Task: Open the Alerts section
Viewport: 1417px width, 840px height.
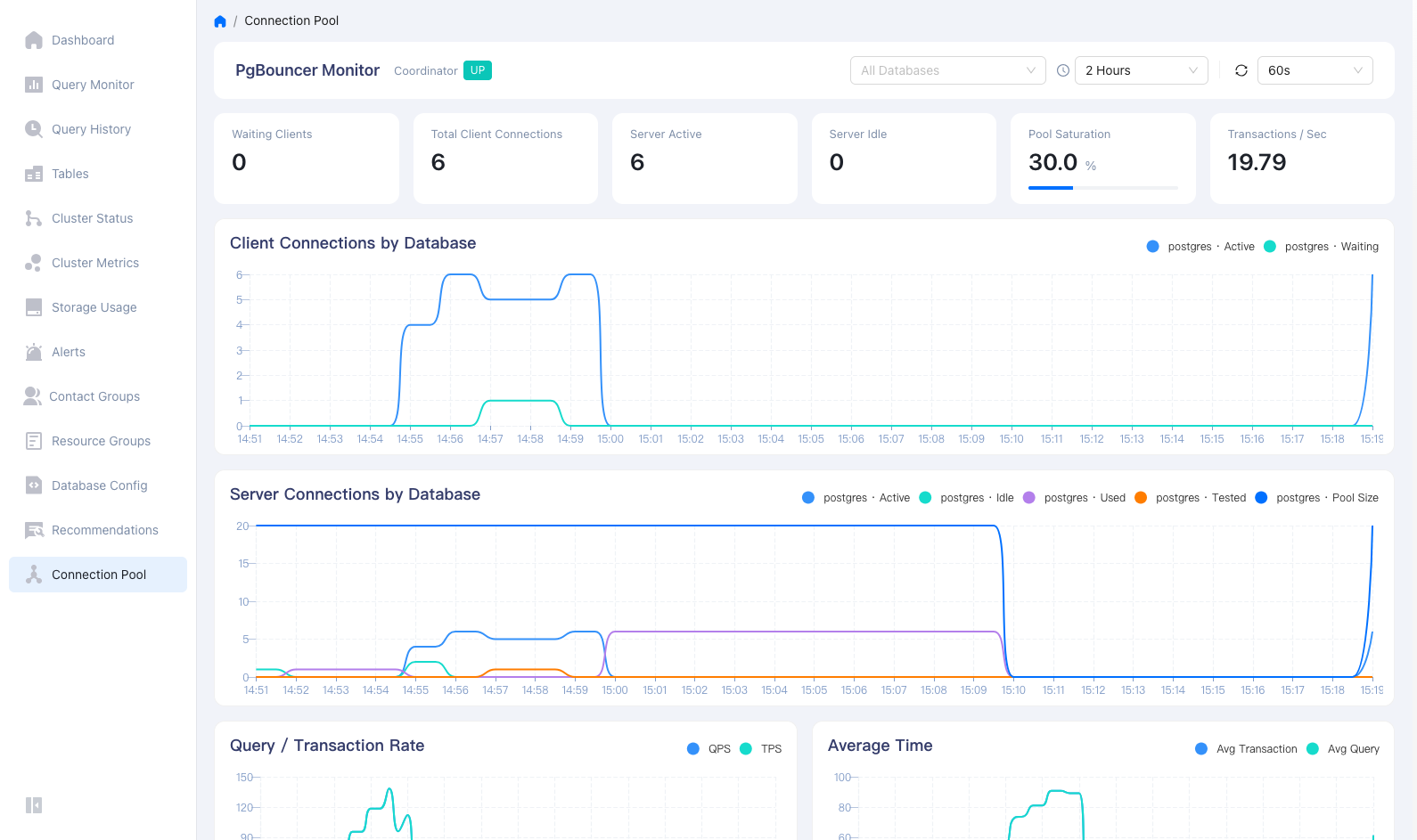Action: point(98,352)
